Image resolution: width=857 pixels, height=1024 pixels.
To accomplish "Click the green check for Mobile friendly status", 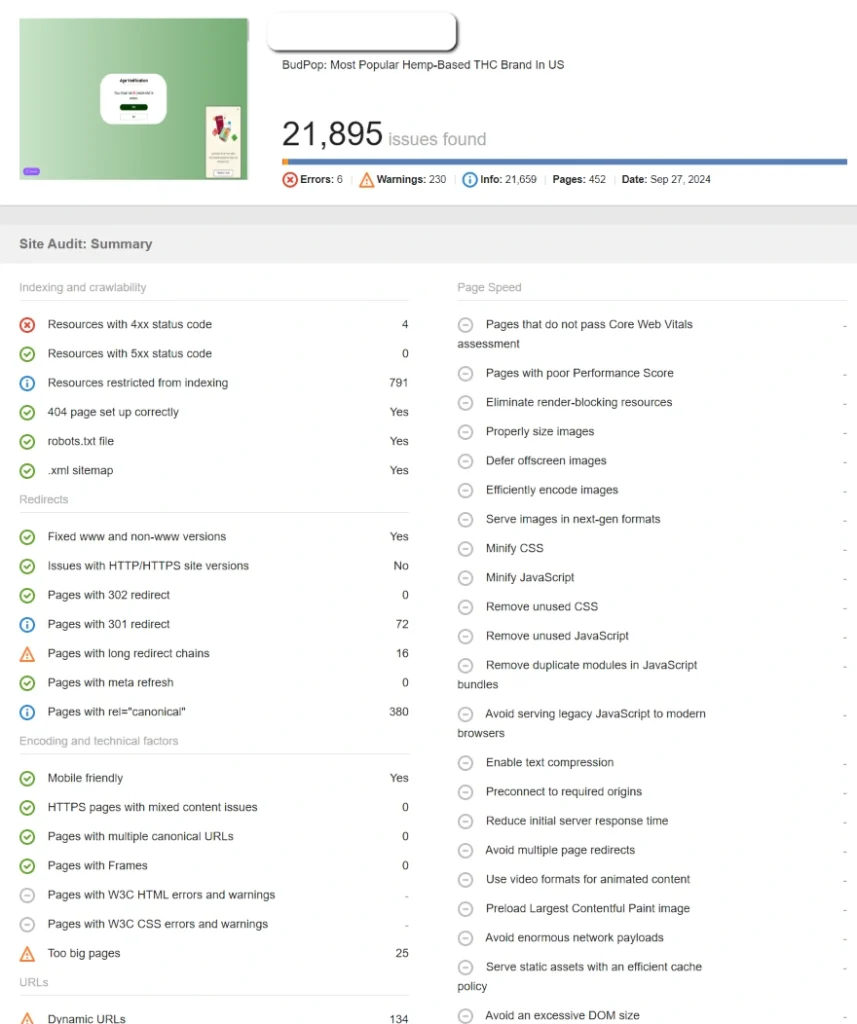I will (x=27, y=777).
